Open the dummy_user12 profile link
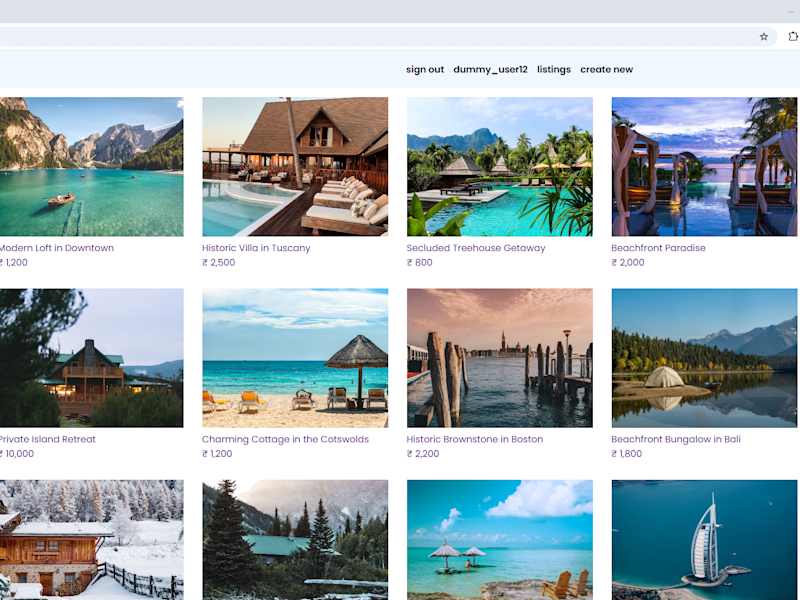 [x=490, y=69]
